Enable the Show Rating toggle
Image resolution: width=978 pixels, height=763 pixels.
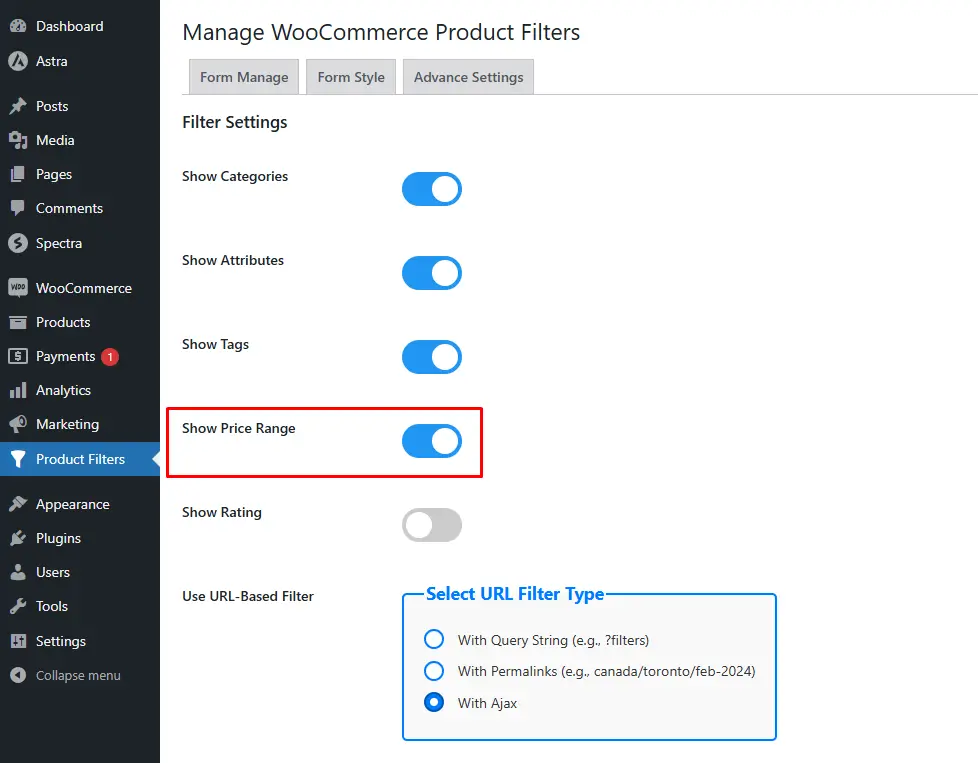pos(432,525)
